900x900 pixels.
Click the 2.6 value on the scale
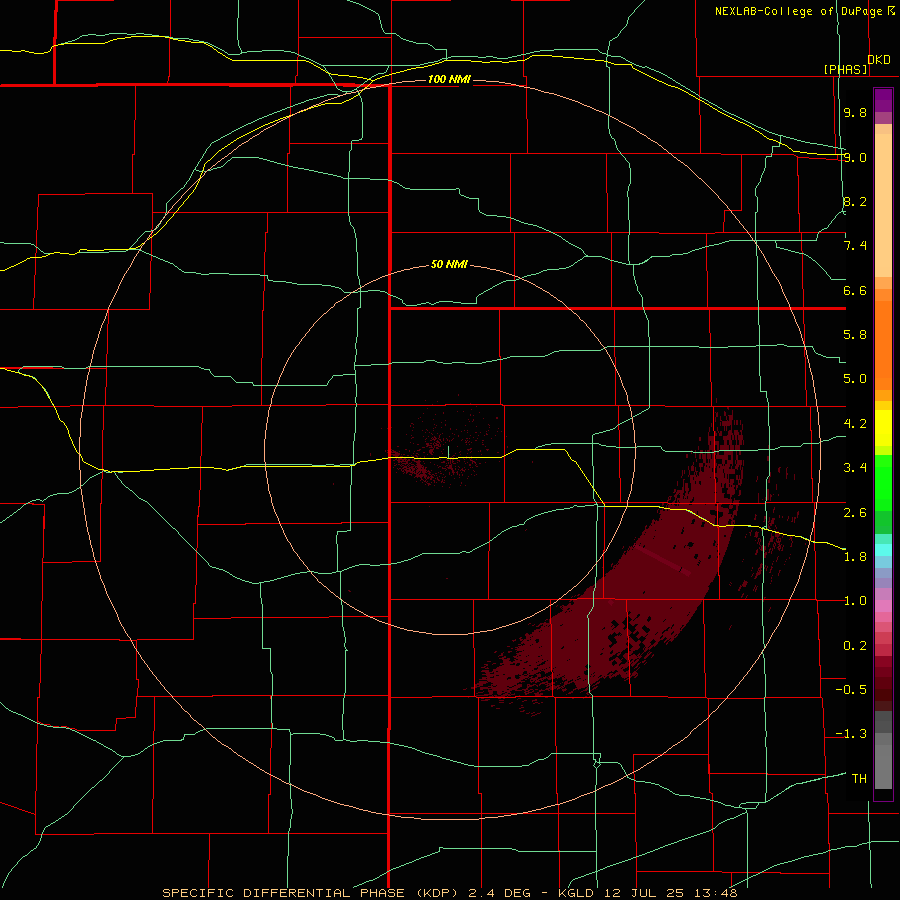[x=855, y=513]
